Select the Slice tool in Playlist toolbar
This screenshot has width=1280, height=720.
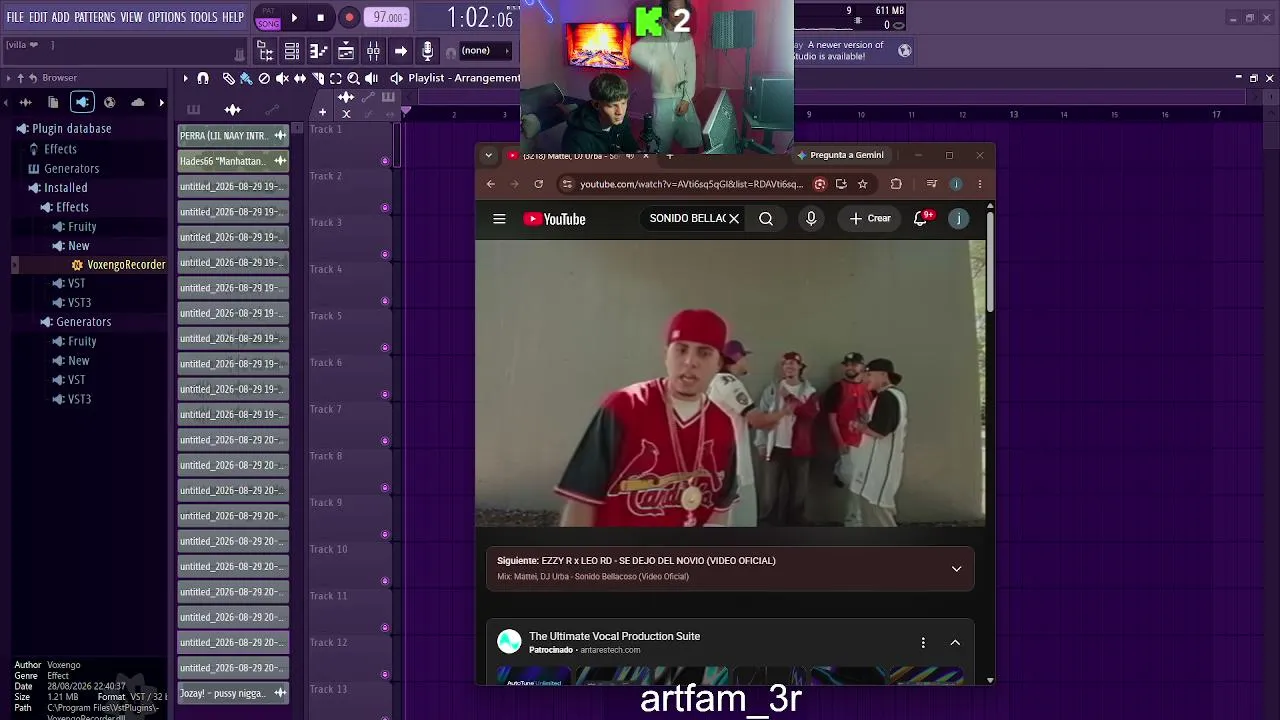[318, 78]
